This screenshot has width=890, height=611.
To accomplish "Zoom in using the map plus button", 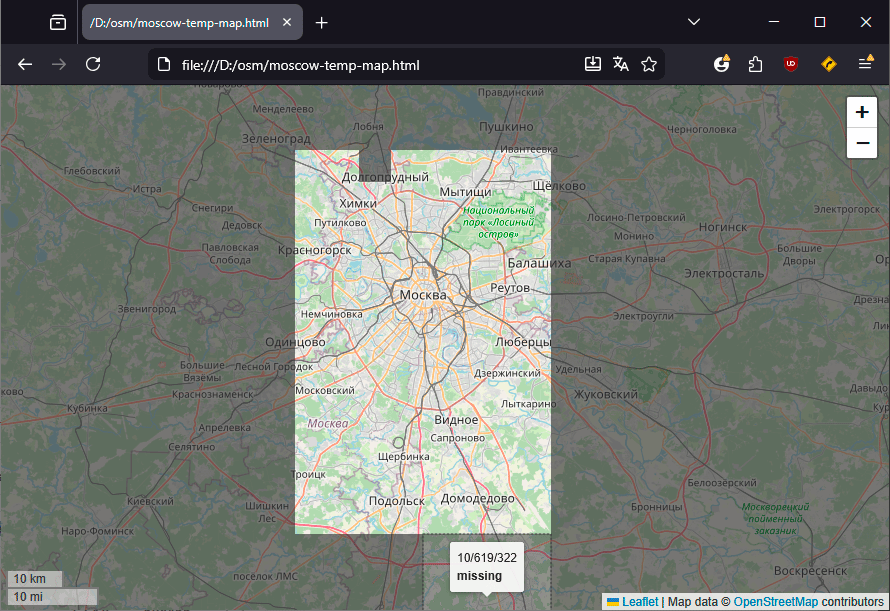I will click(861, 111).
